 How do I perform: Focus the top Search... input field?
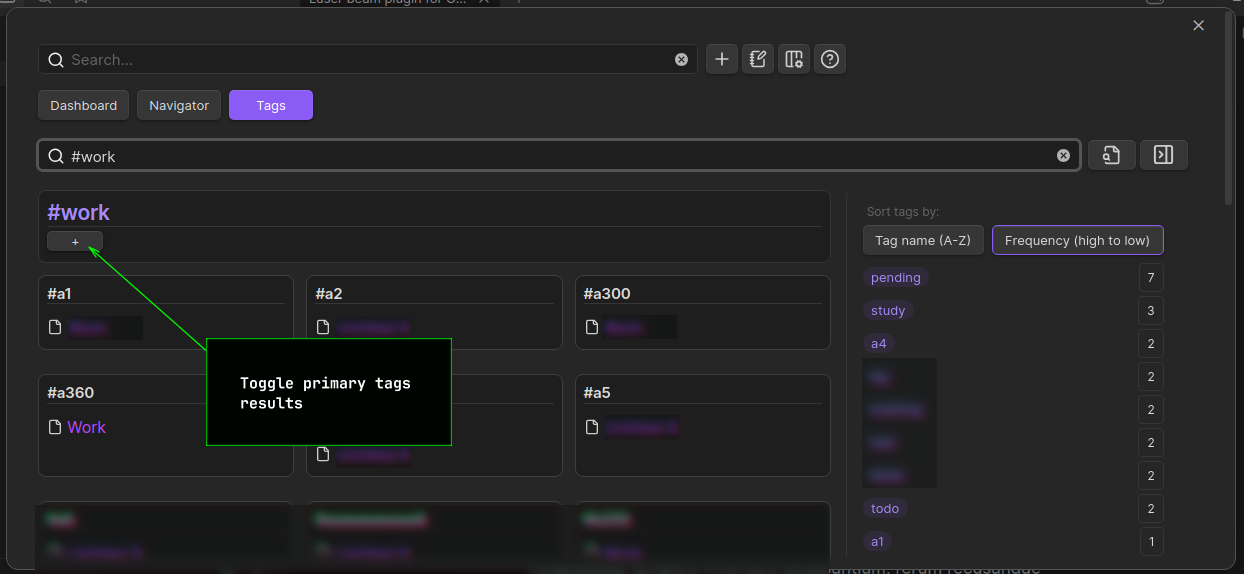pos(368,60)
